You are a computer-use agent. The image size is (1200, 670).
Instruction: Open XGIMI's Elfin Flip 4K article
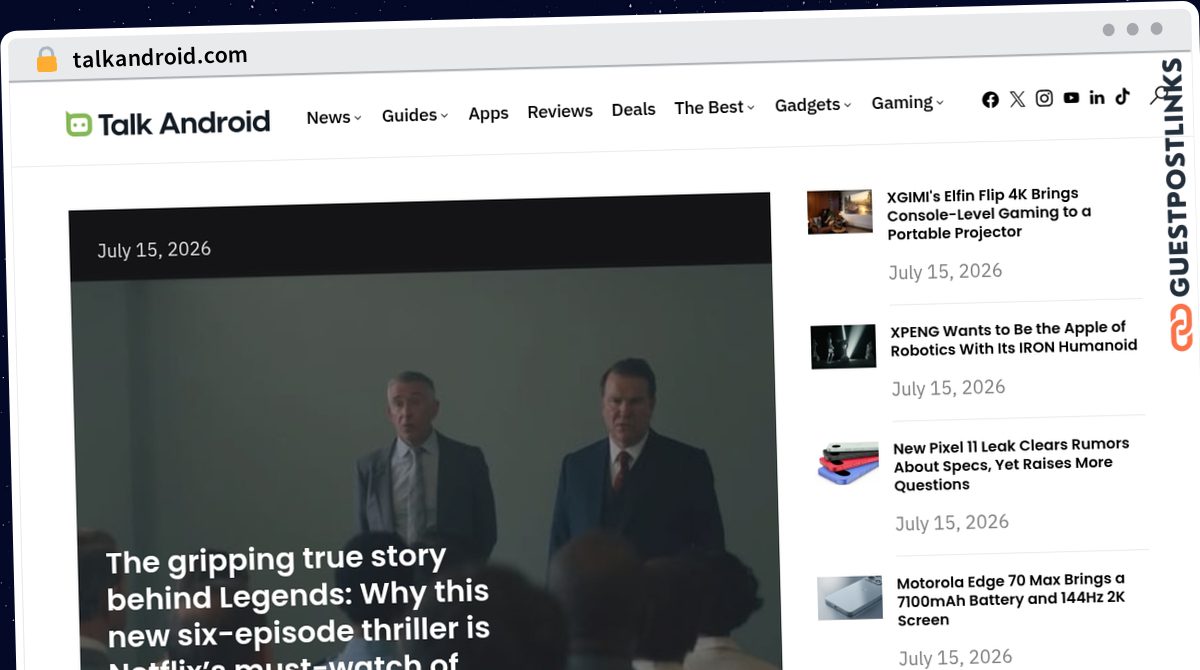pyautogui.click(x=988, y=213)
